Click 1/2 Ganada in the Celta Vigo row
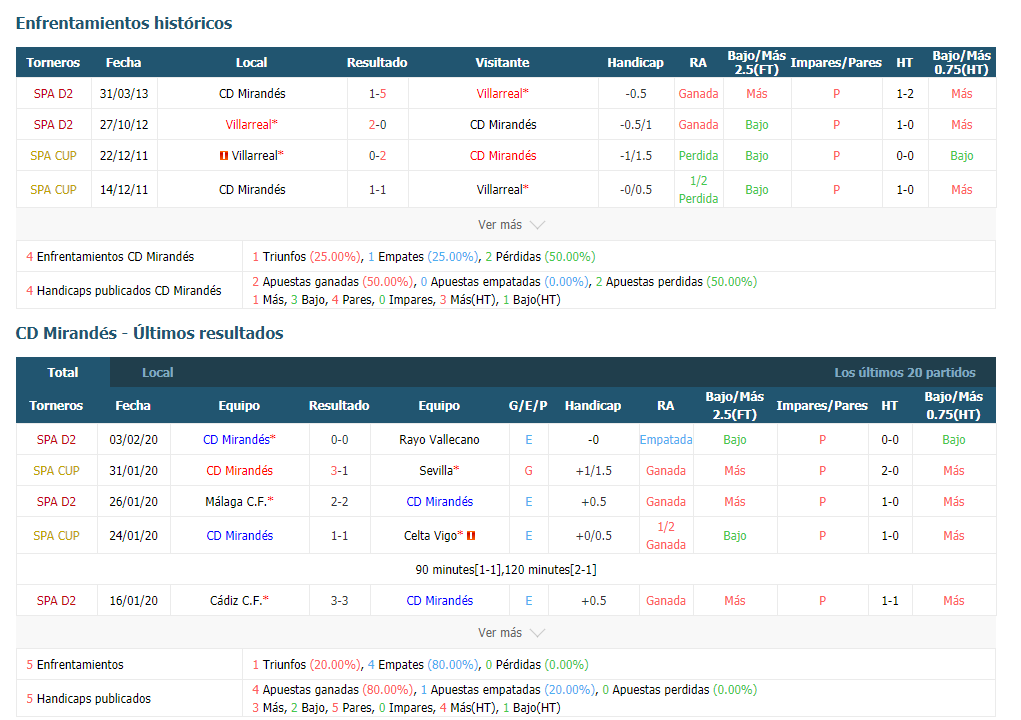The image size is (1021, 720). tap(665, 536)
